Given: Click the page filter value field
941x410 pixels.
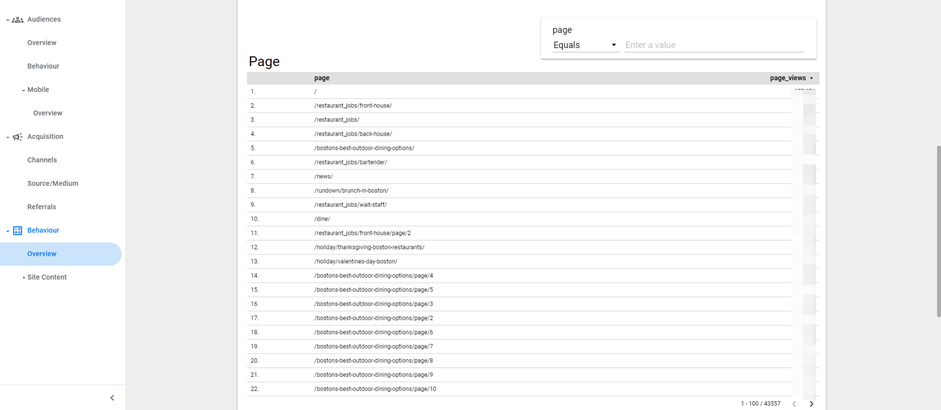Looking at the screenshot, I should (713, 45).
